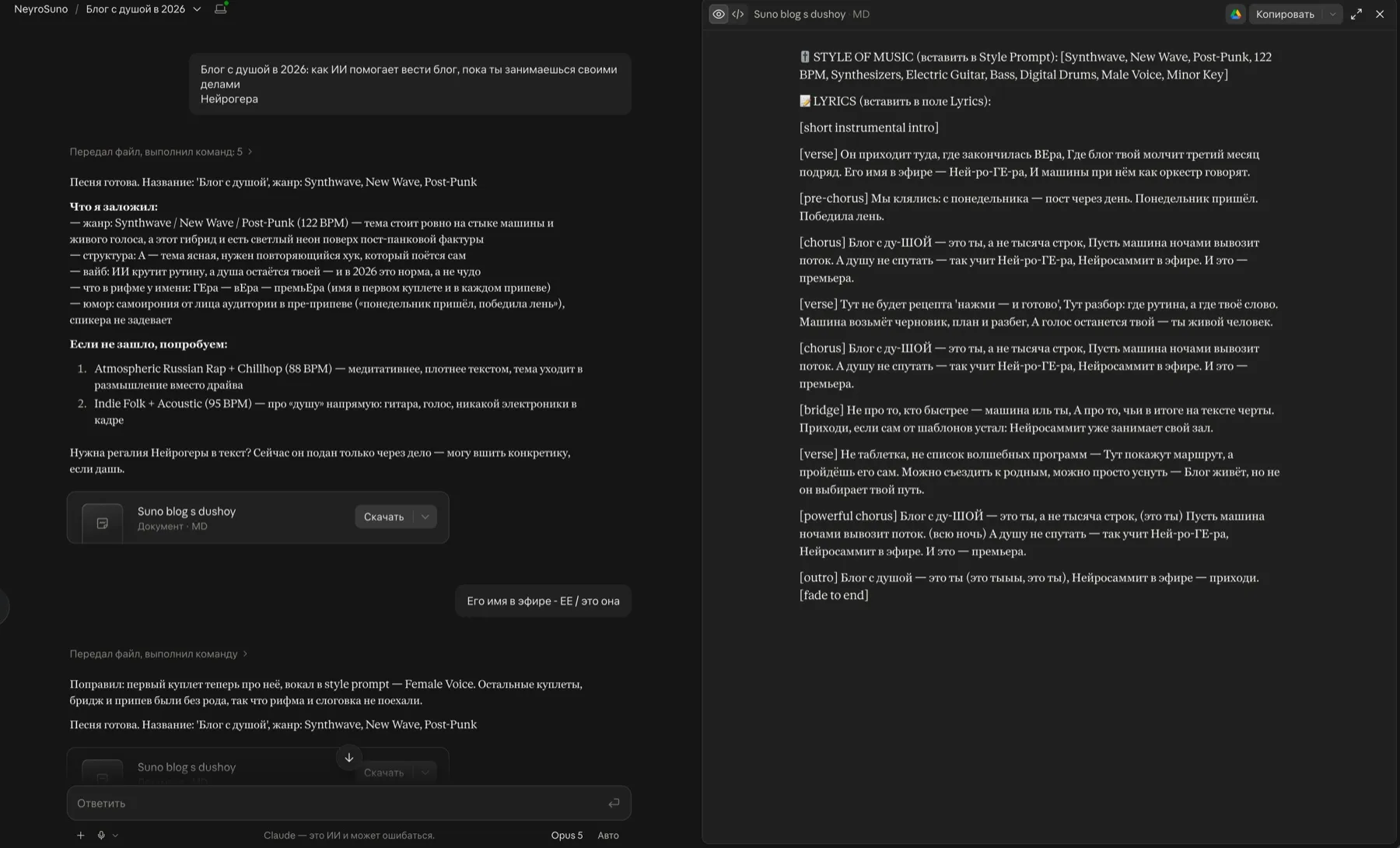Open the laptop status icon in header
Image resolution: width=1400 pixels, height=848 pixels.
pos(221,9)
